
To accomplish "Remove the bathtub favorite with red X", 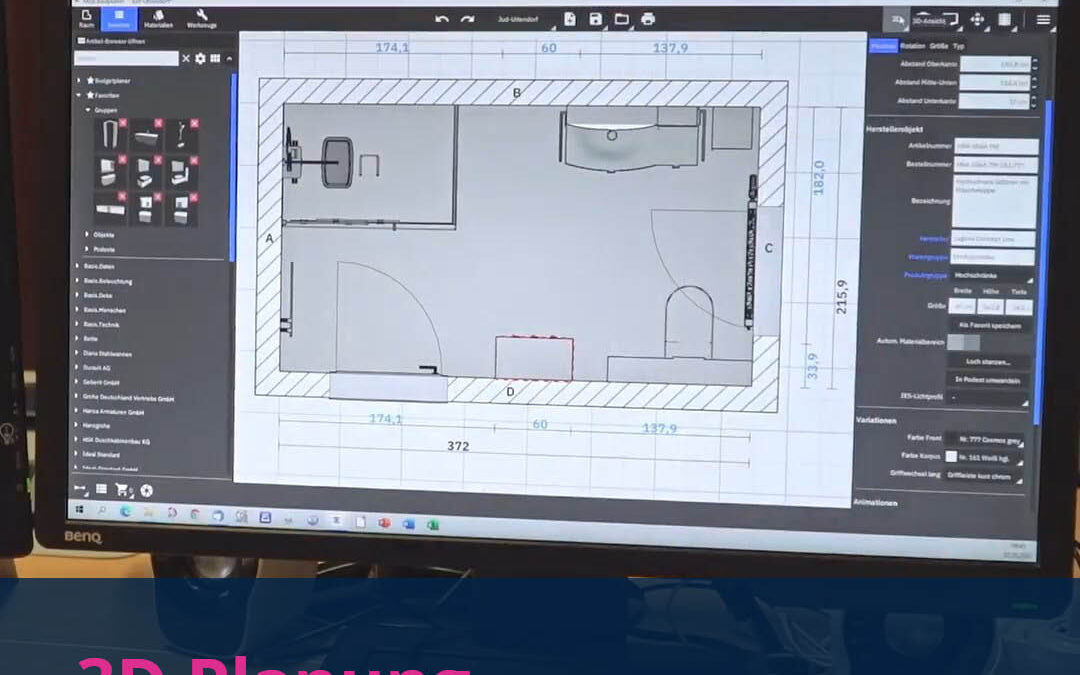I will point(158,123).
